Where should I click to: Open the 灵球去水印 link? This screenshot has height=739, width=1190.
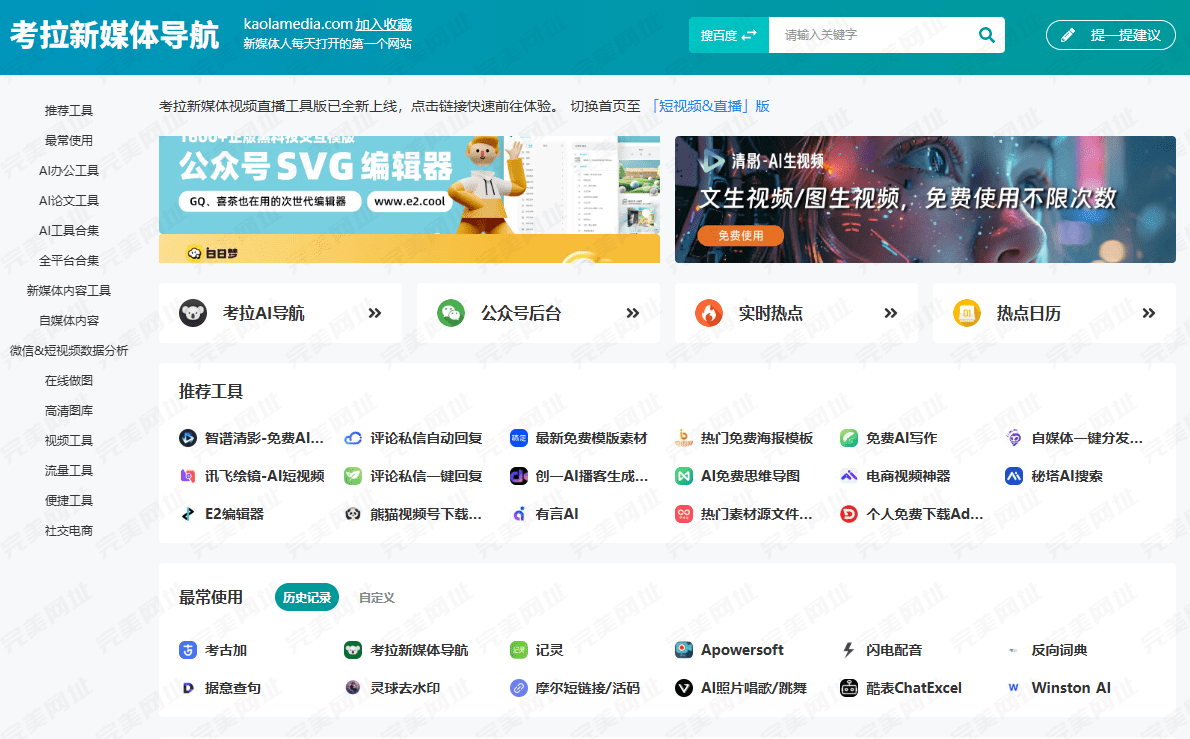405,687
